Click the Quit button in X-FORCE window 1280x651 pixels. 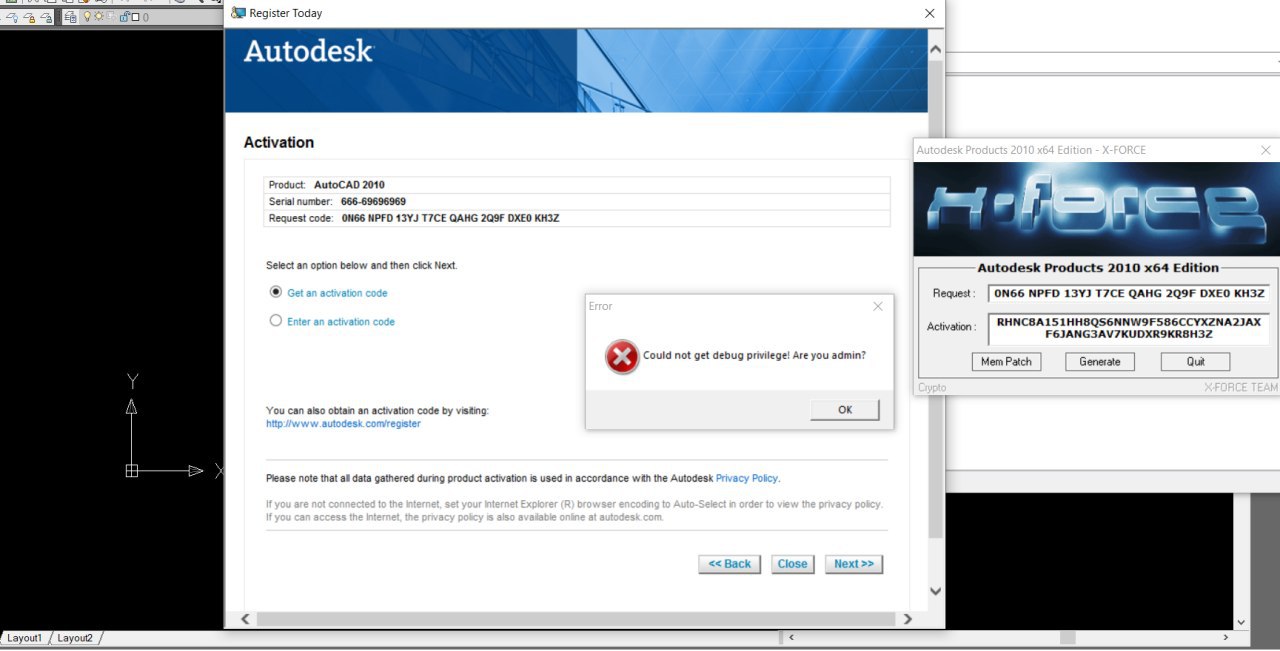[x=1195, y=362]
